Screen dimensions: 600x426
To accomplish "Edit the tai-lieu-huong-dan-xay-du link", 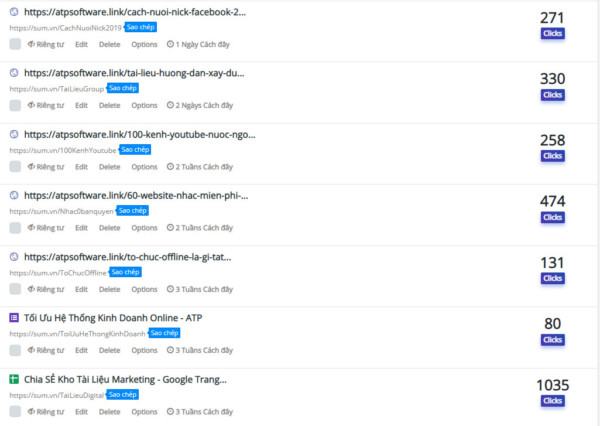I will 82,105.
